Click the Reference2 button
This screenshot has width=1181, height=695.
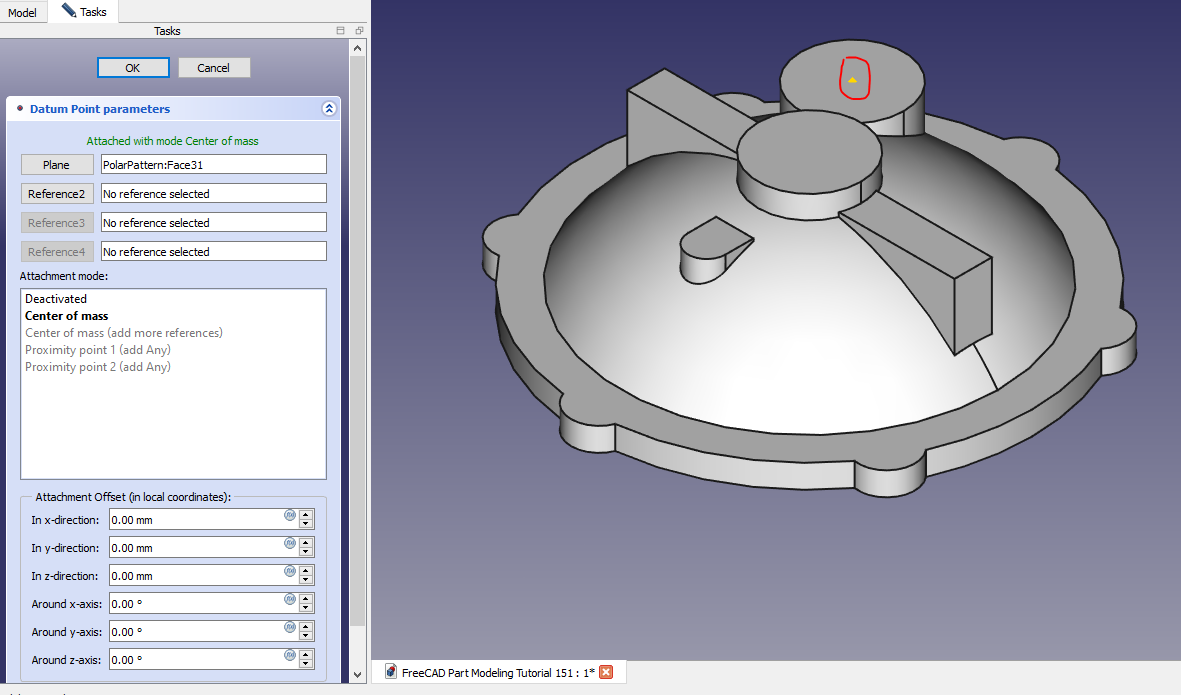pos(56,194)
